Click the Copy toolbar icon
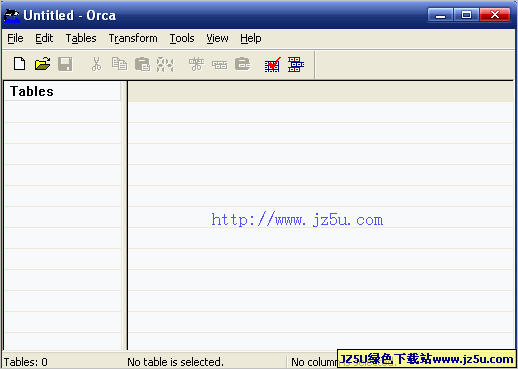This screenshot has width=518, height=369. point(119,64)
